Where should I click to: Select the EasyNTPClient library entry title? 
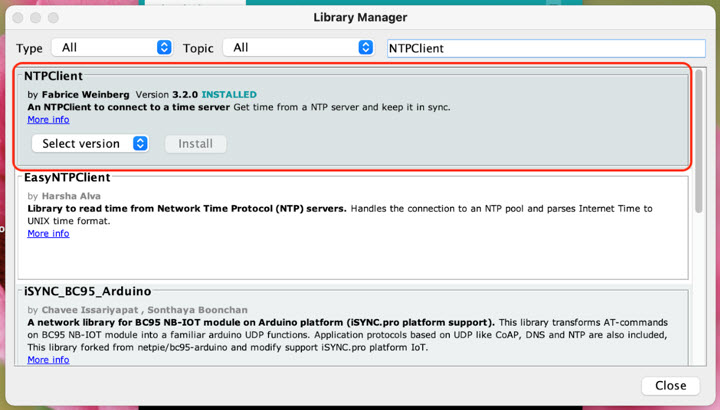click(66, 177)
